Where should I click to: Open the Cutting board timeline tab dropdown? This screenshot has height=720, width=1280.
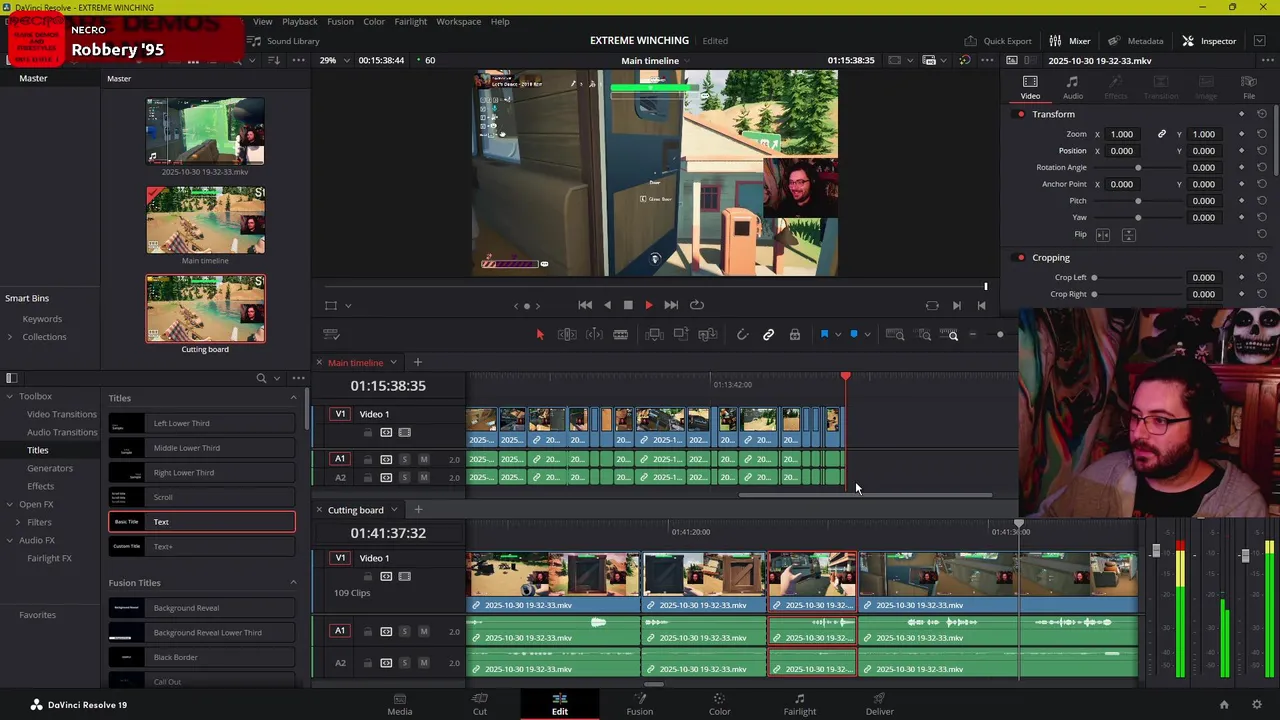point(393,510)
